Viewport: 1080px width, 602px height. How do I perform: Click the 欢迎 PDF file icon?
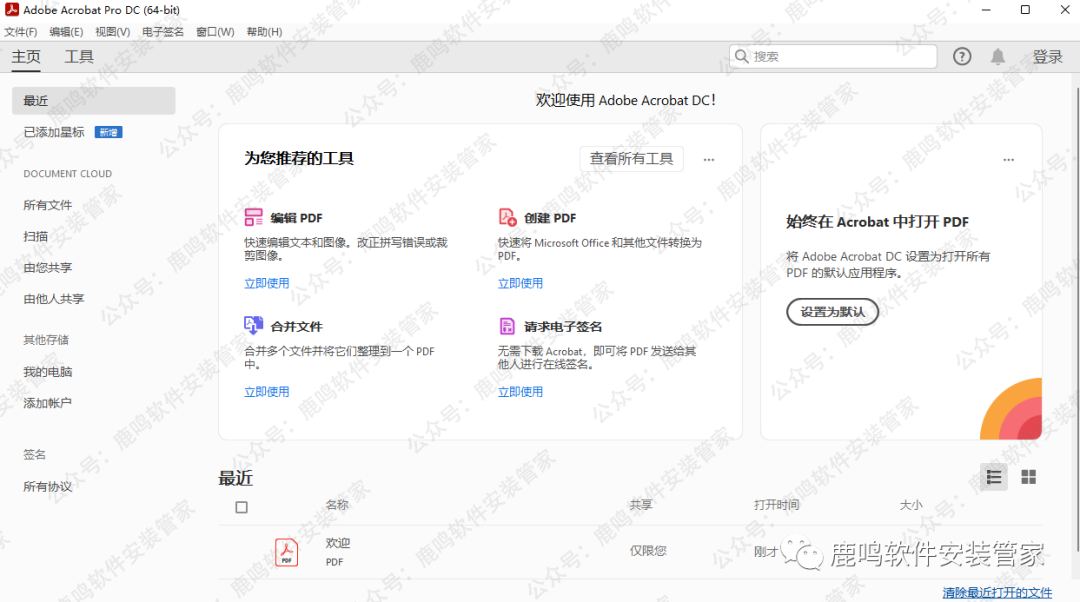[287, 552]
